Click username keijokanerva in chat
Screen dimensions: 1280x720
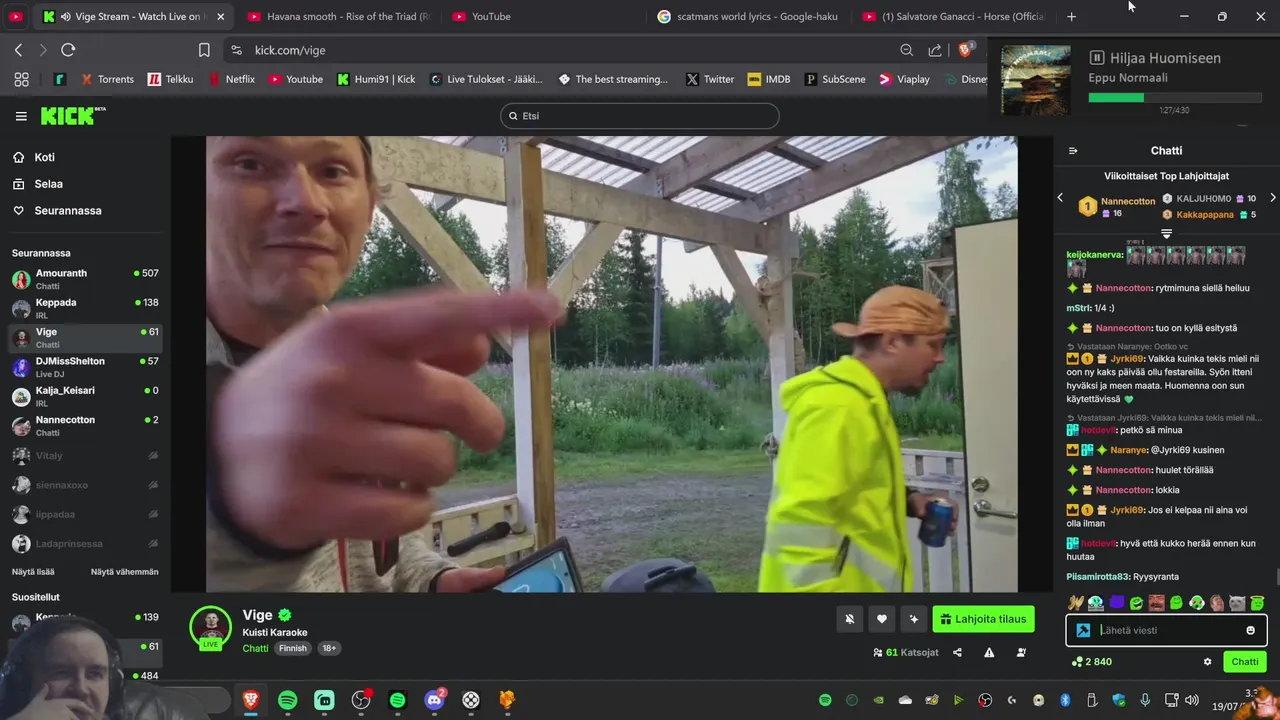point(1095,255)
